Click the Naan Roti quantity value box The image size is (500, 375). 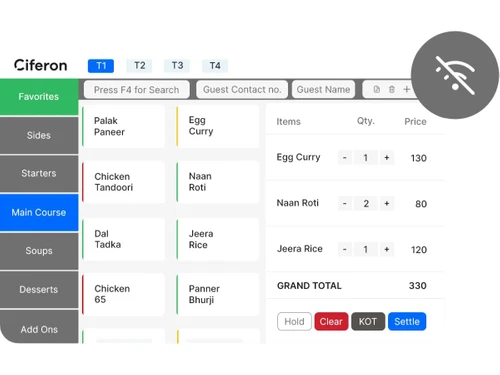(x=366, y=203)
